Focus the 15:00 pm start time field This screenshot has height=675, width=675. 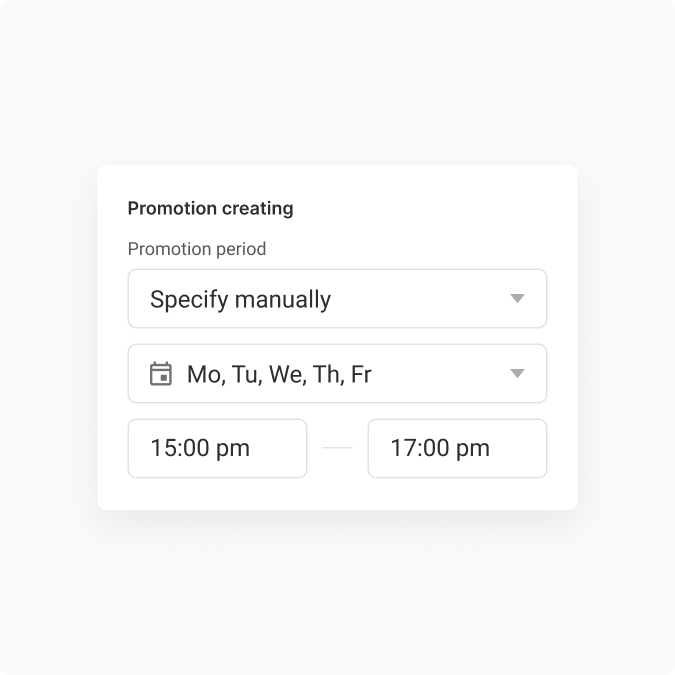217,449
